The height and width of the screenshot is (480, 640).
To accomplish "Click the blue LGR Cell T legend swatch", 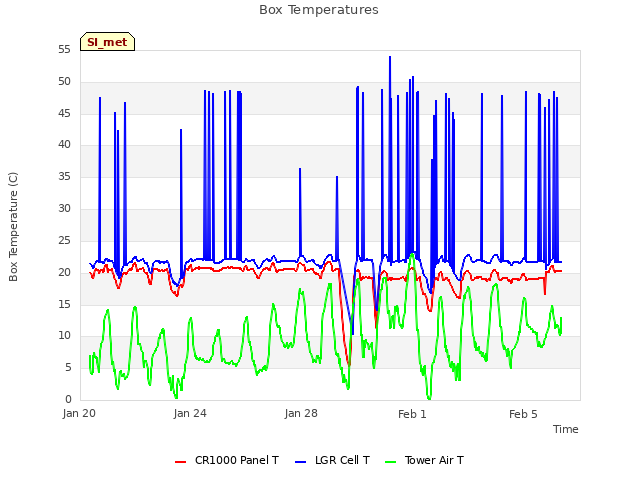I will (x=300, y=462).
